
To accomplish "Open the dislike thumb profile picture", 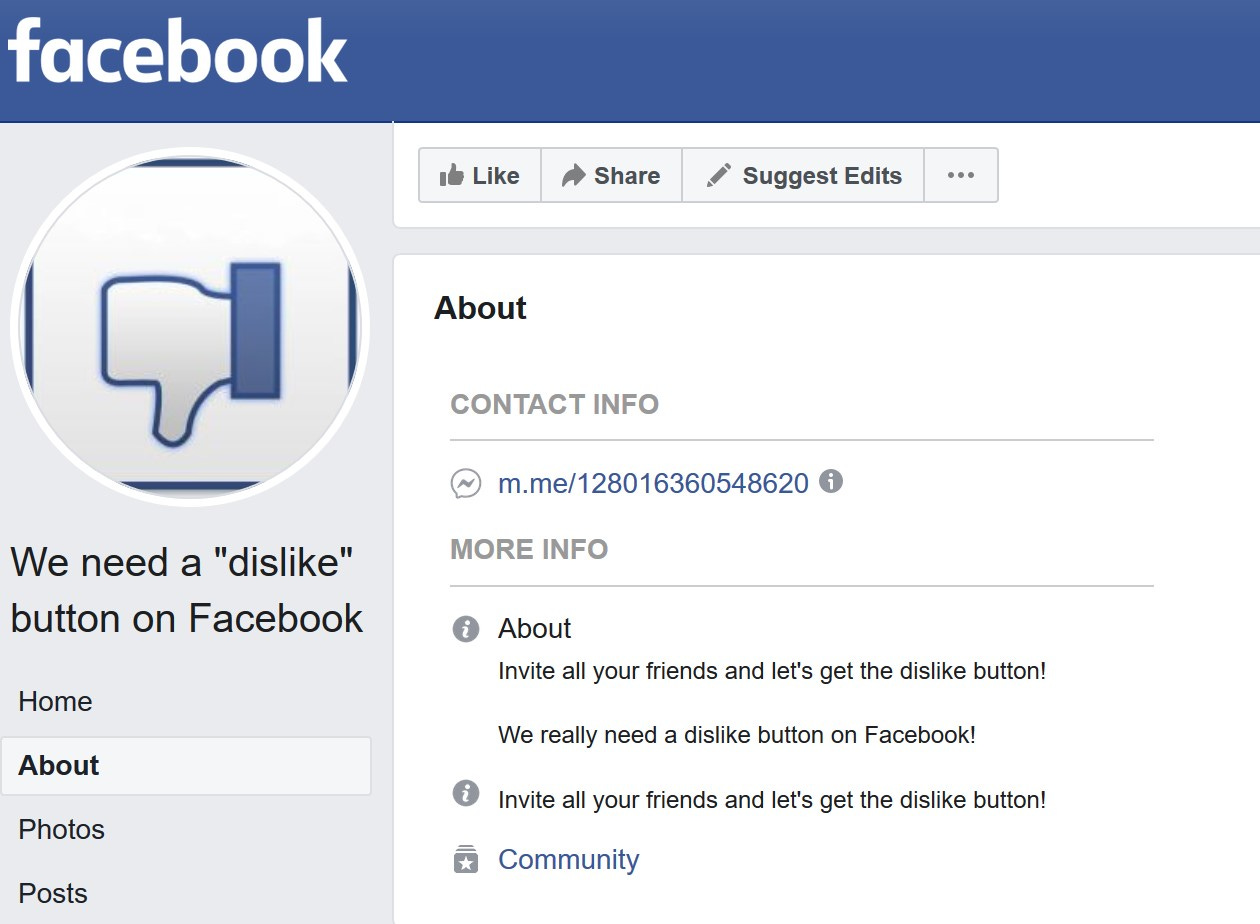I will [190, 327].
